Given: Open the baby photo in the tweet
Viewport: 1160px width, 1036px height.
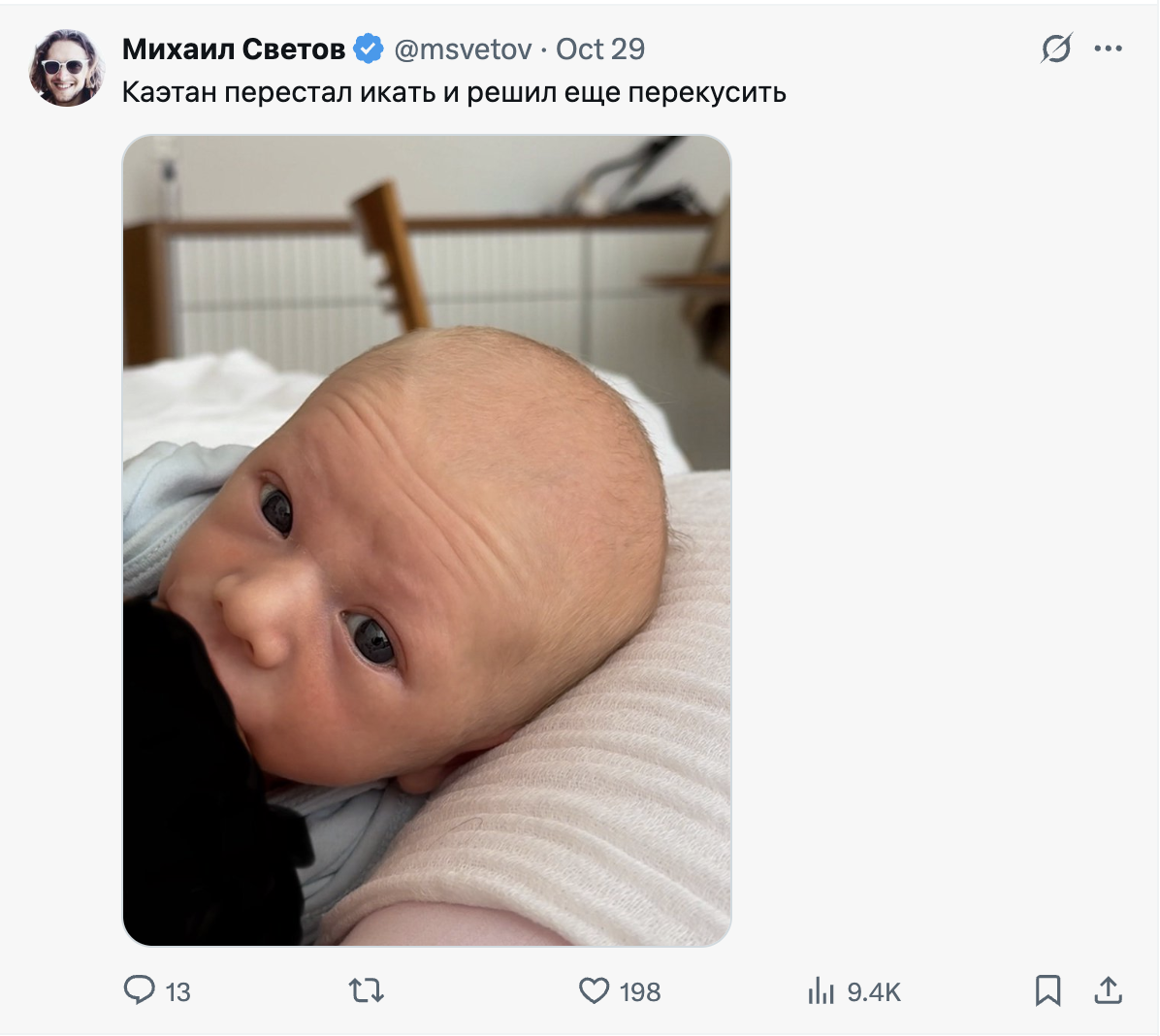Looking at the screenshot, I should pos(427,539).
